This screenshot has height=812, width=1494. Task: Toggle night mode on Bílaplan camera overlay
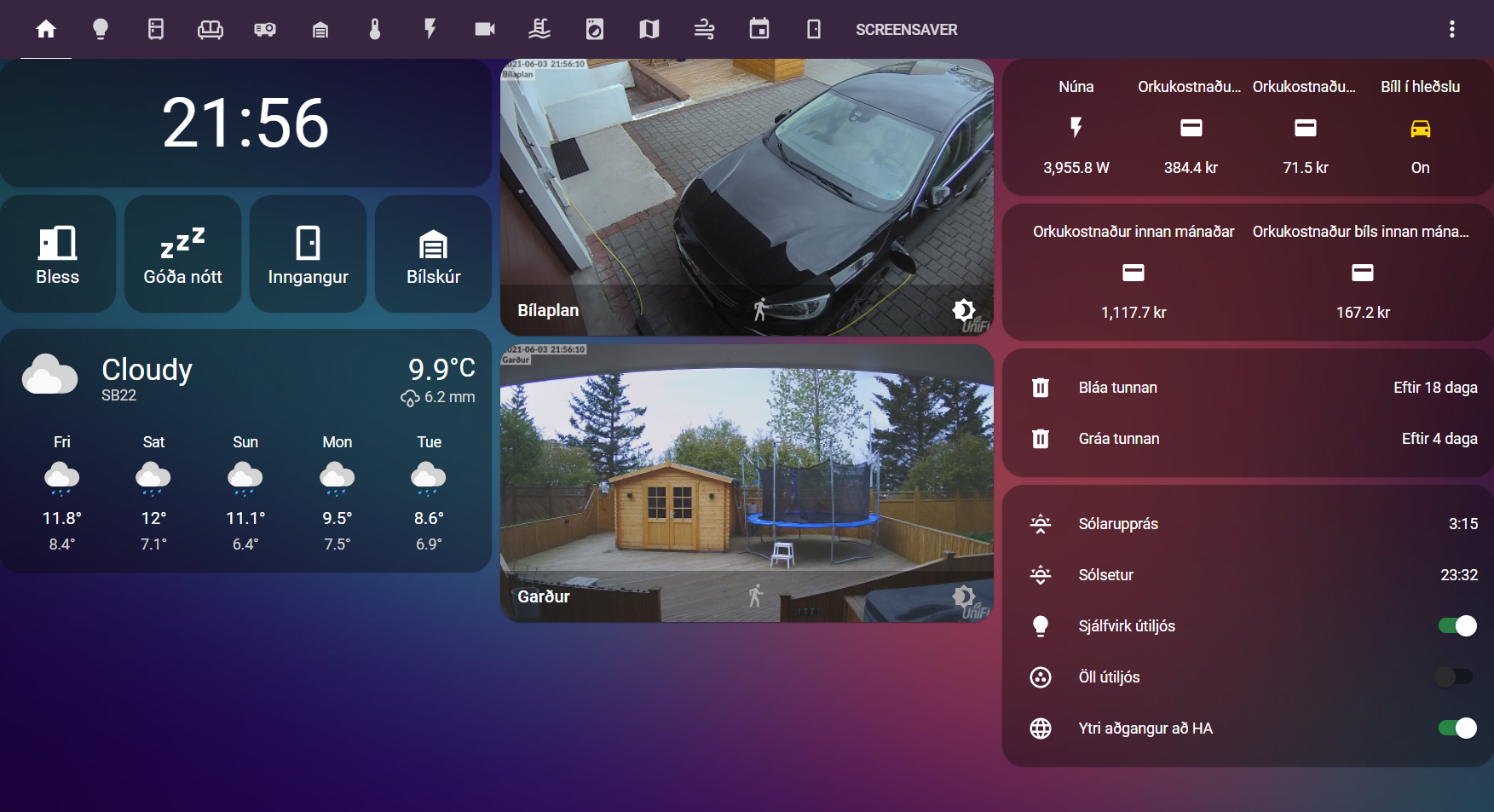click(x=963, y=310)
